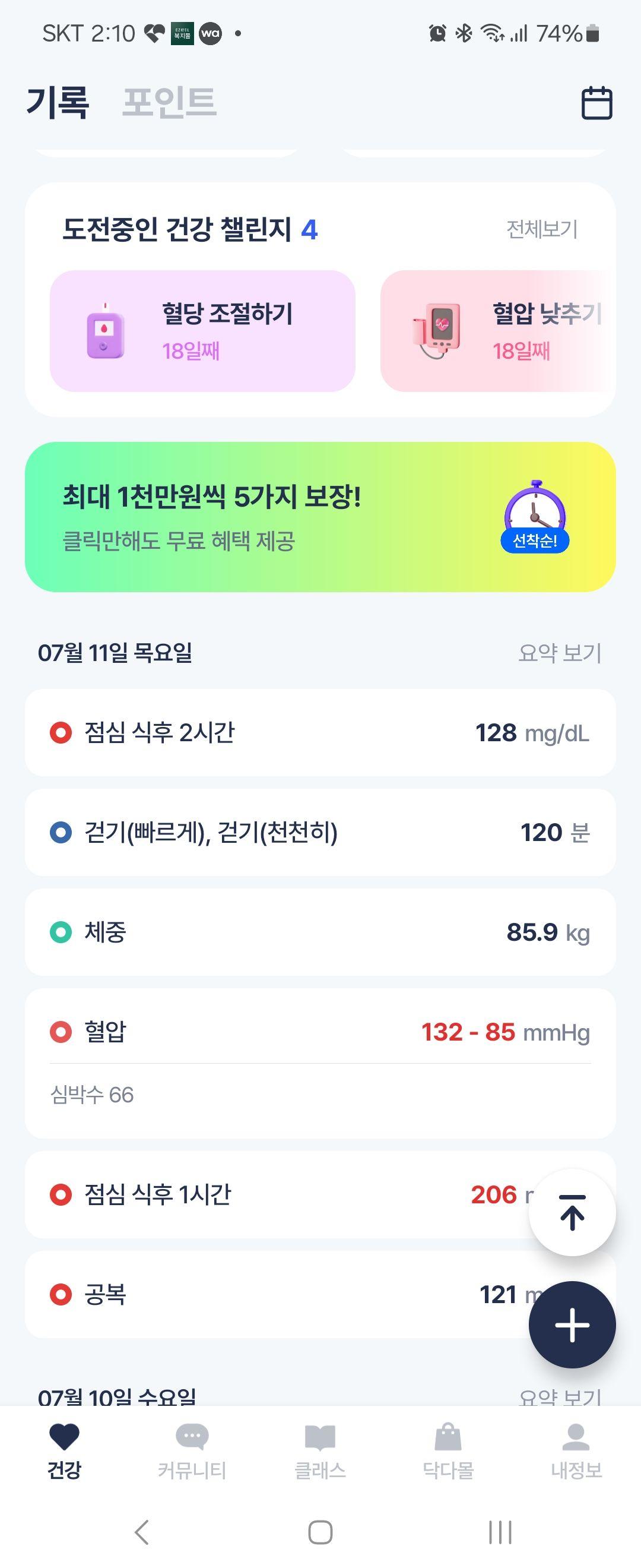The height and width of the screenshot is (1568, 641).
Task: Tap the scroll-to-top arrow button
Action: coord(572,1212)
